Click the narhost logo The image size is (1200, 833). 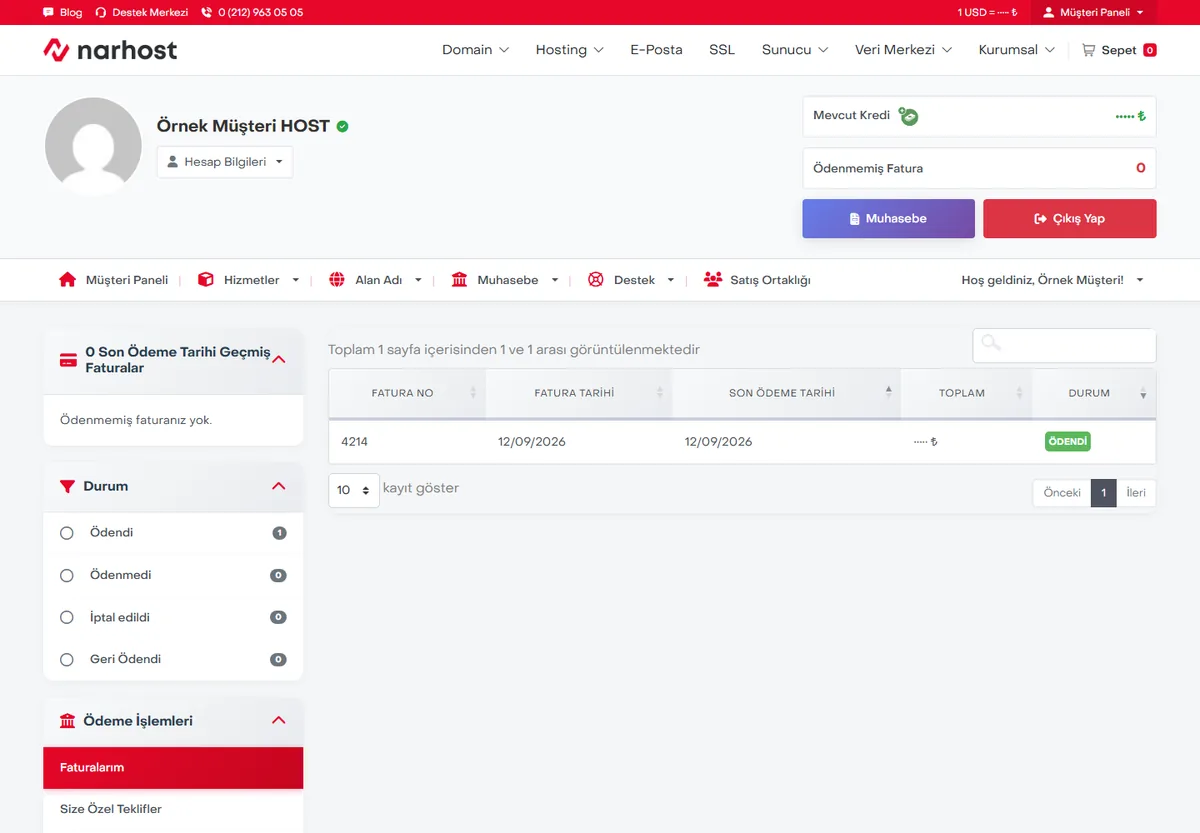point(110,50)
